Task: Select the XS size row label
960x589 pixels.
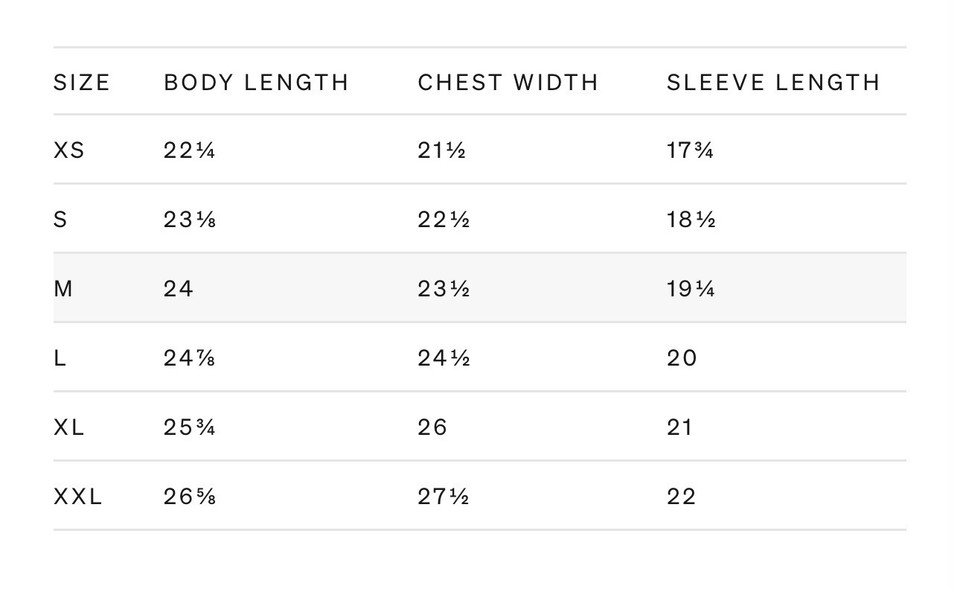Action: tap(69, 151)
